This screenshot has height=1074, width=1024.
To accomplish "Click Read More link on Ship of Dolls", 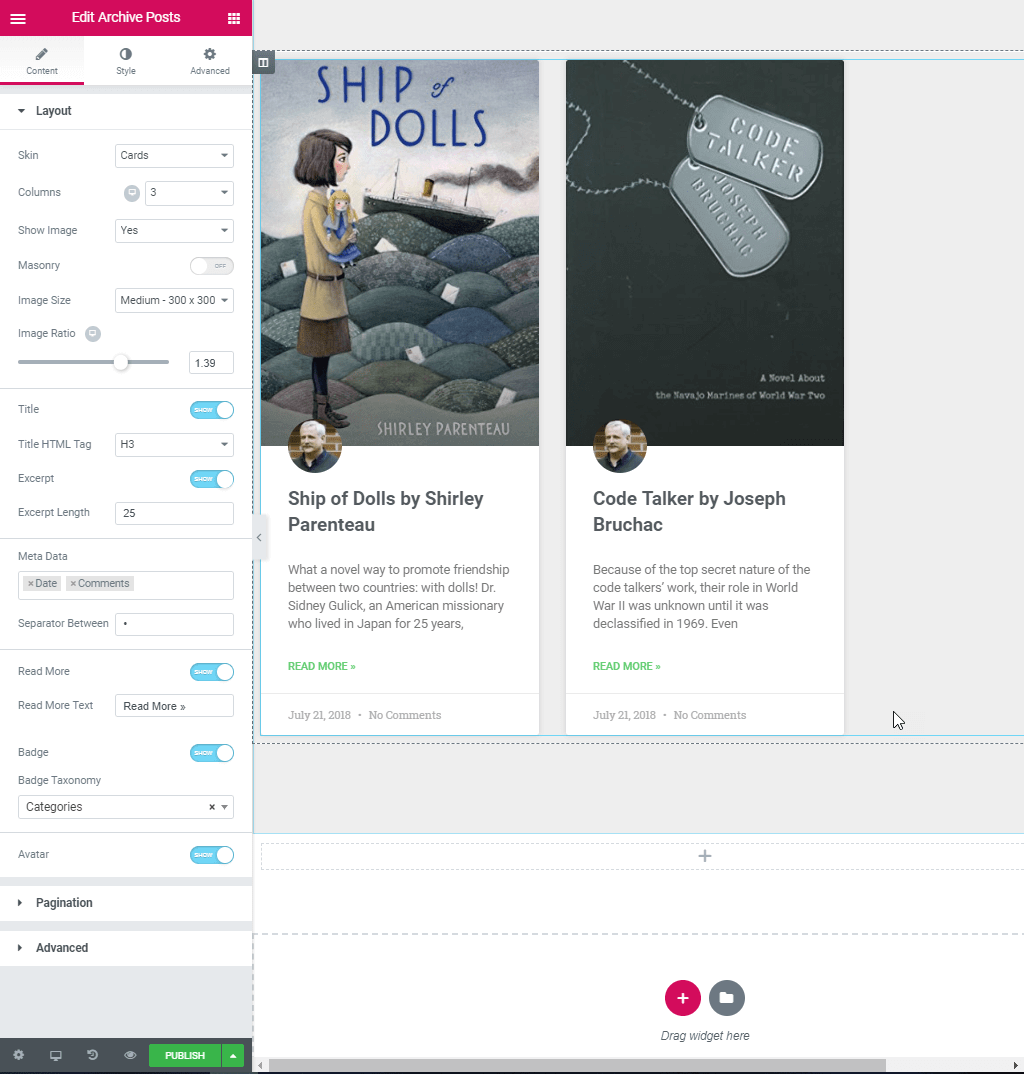I will click(x=321, y=666).
